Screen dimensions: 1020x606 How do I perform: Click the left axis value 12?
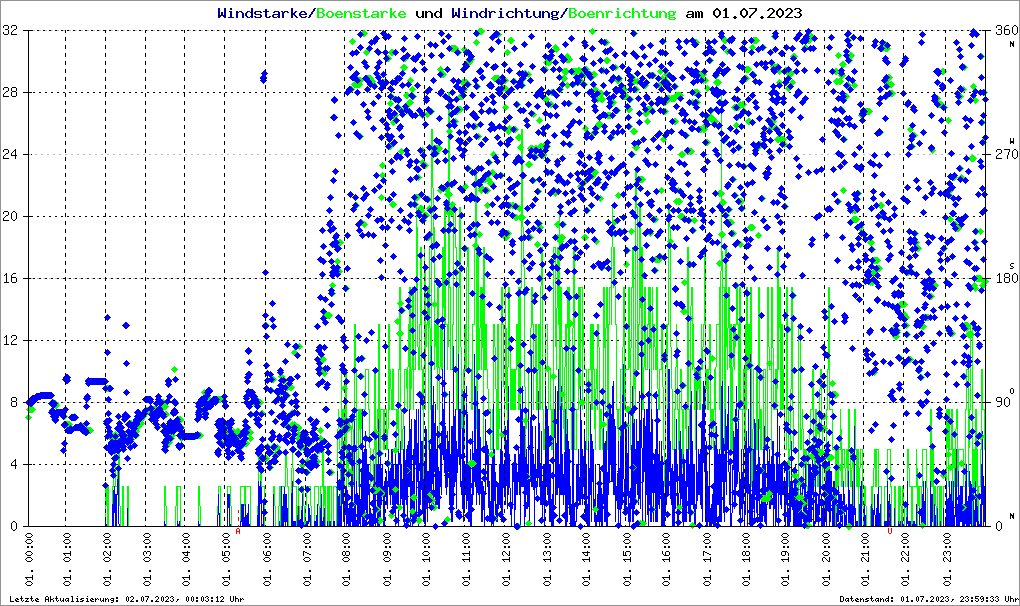(10, 340)
